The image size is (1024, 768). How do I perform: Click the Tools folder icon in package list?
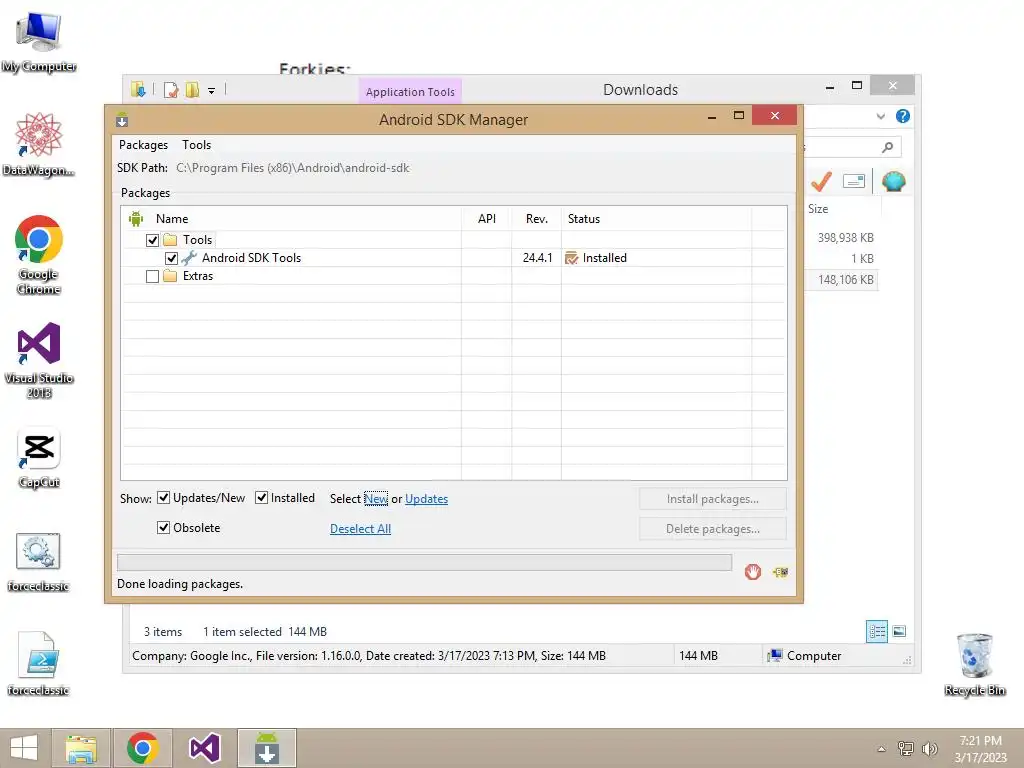(170, 240)
